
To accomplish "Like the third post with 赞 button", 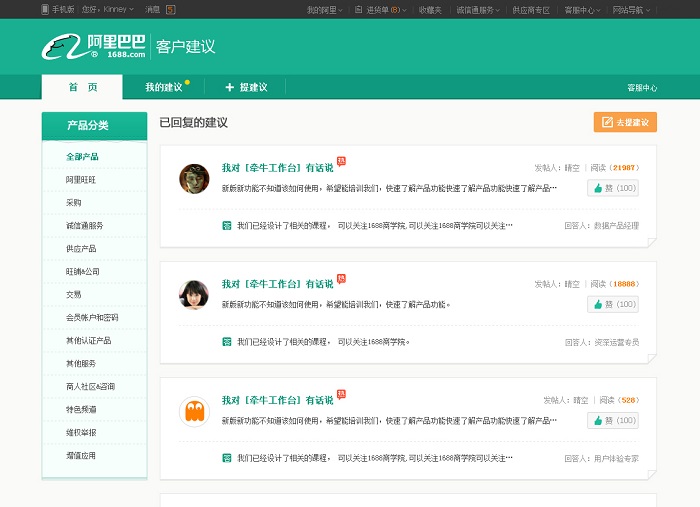I will coord(613,421).
